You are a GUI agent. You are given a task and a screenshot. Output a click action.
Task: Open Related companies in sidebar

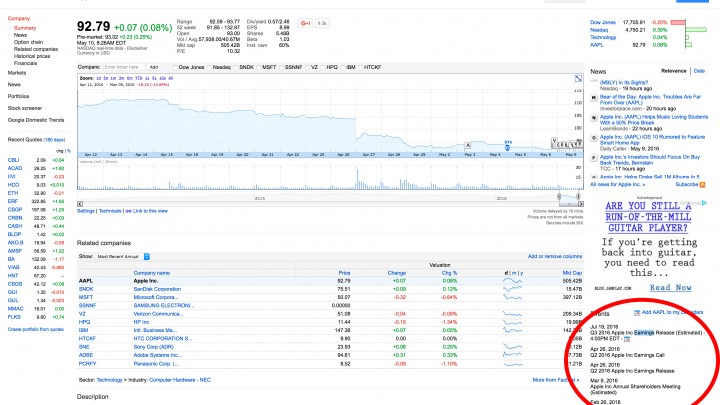coord(36,49)
